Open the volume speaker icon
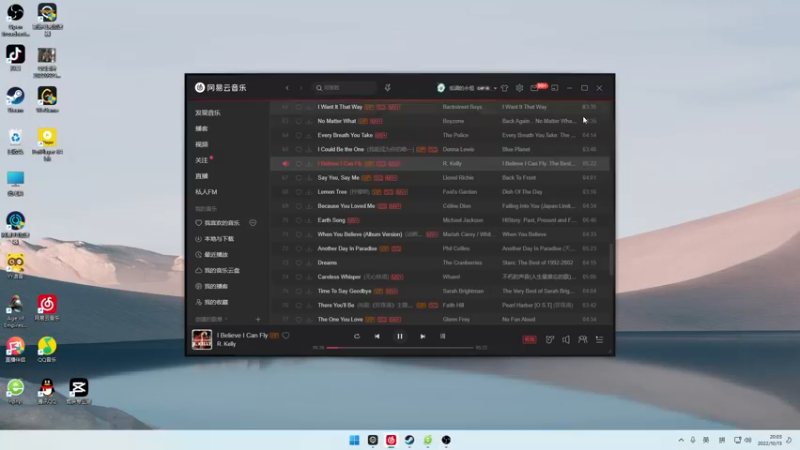This screenshot has height=450, width=800. [x=566, y=339]
